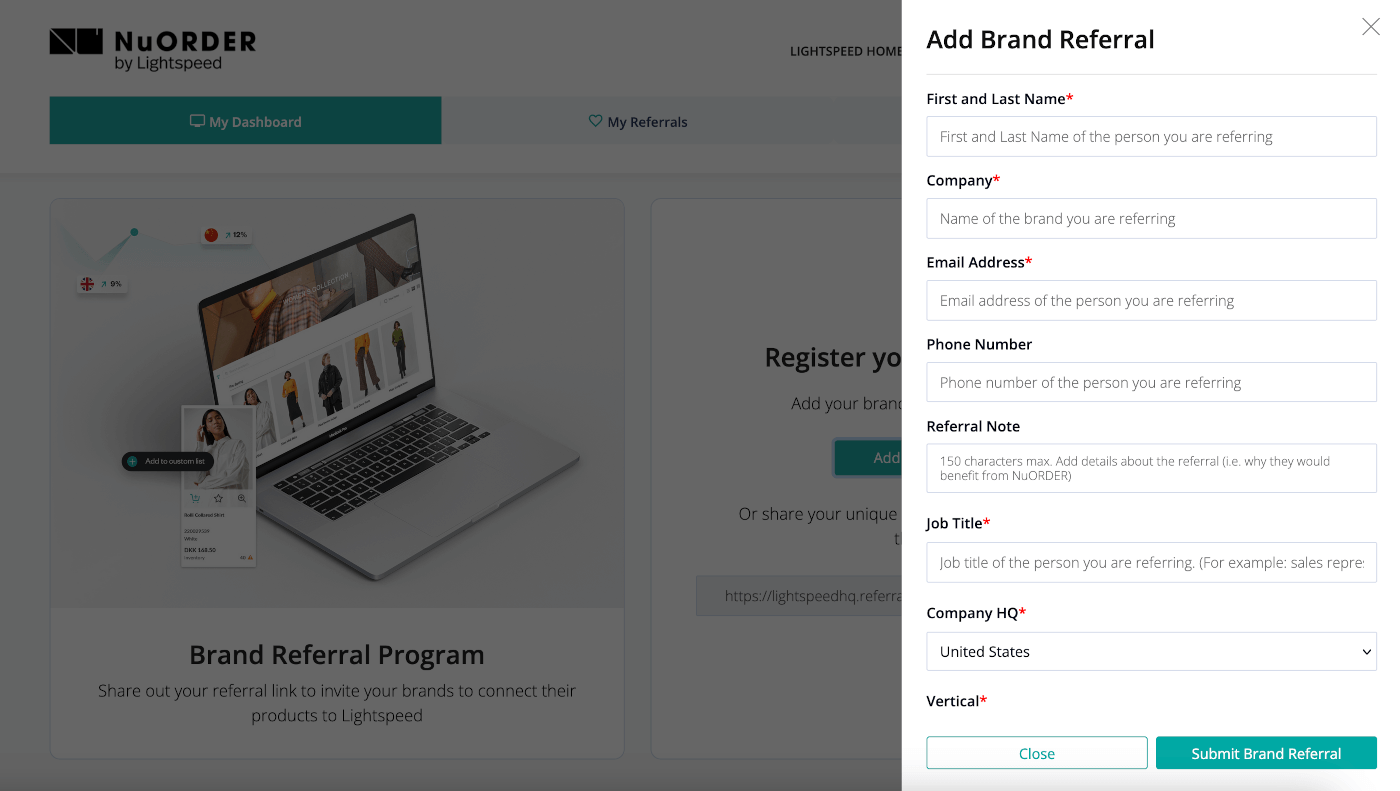
Task: Click the star icon on the shirt card
Action: pyautogui.click(x=218, y=498)
